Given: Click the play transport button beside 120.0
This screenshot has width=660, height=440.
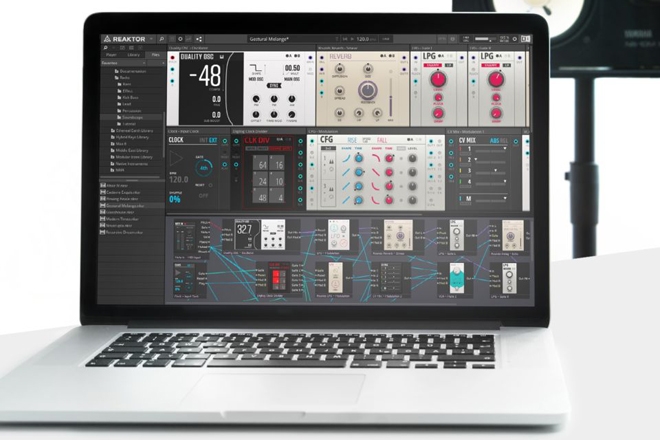Looking at the screenshot, I should click(x=352, y=39).
